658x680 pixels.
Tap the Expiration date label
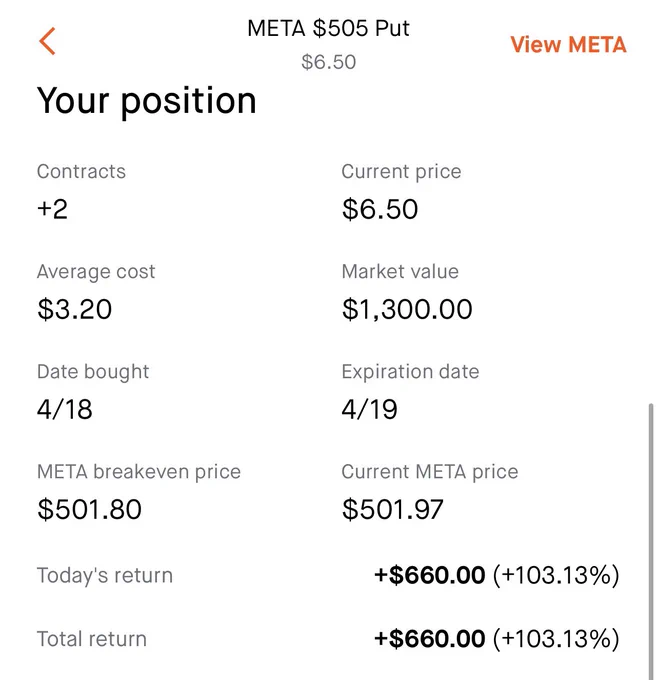[410, 372]
